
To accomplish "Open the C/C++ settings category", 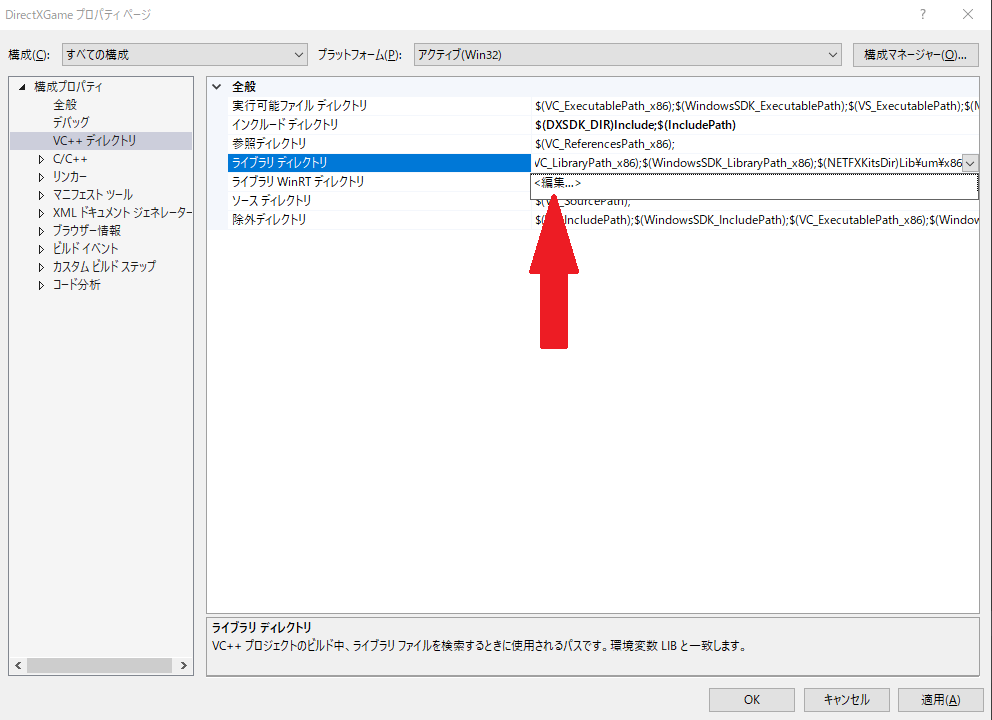I will point(70,159).
